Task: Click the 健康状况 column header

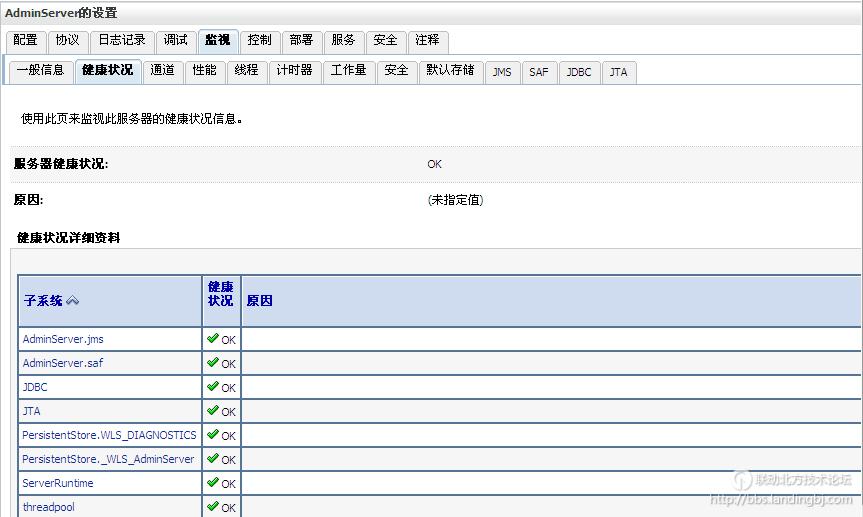Action: click(221, 294)
